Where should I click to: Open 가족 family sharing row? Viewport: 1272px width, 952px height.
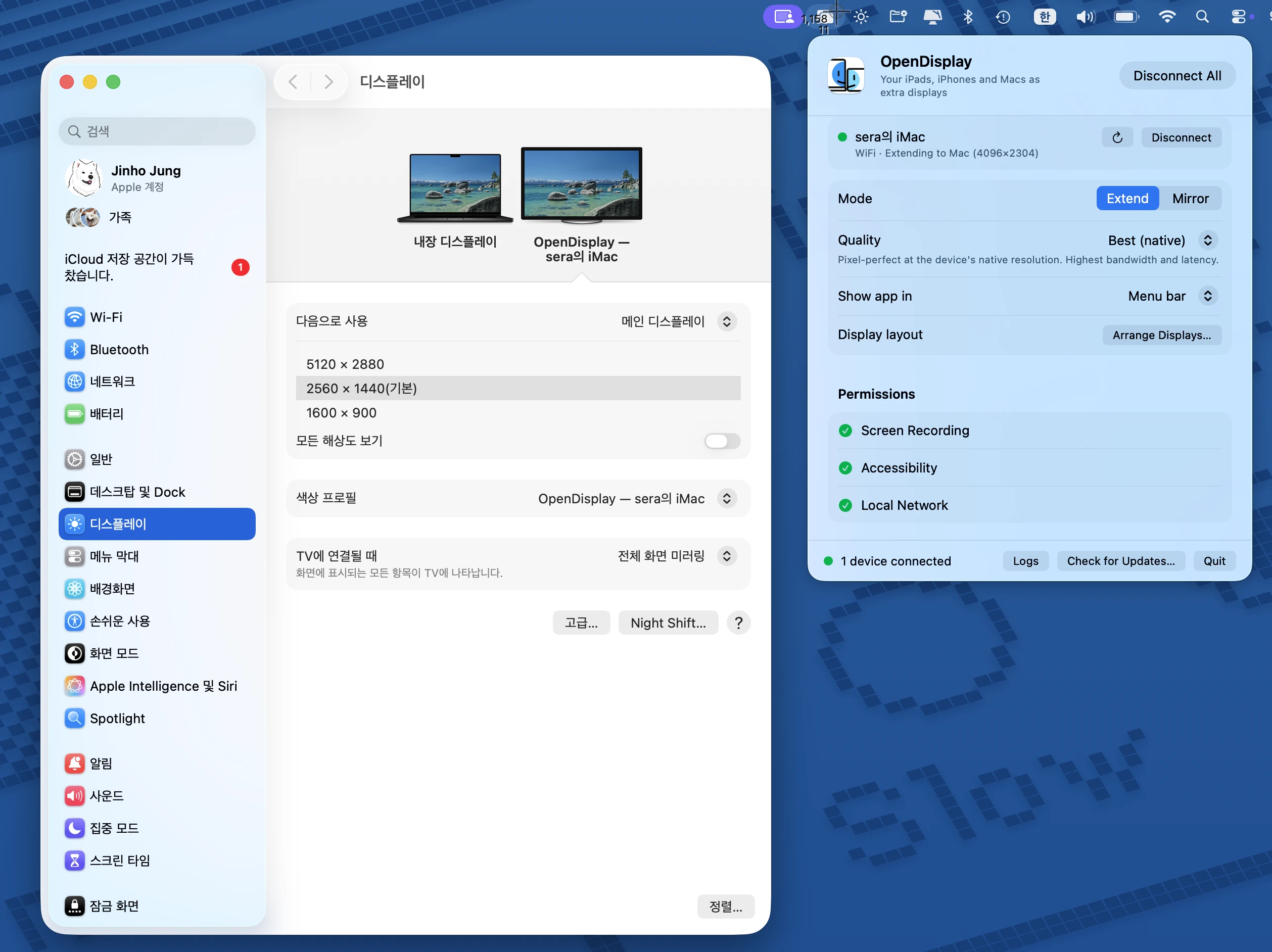pos(157,217)
